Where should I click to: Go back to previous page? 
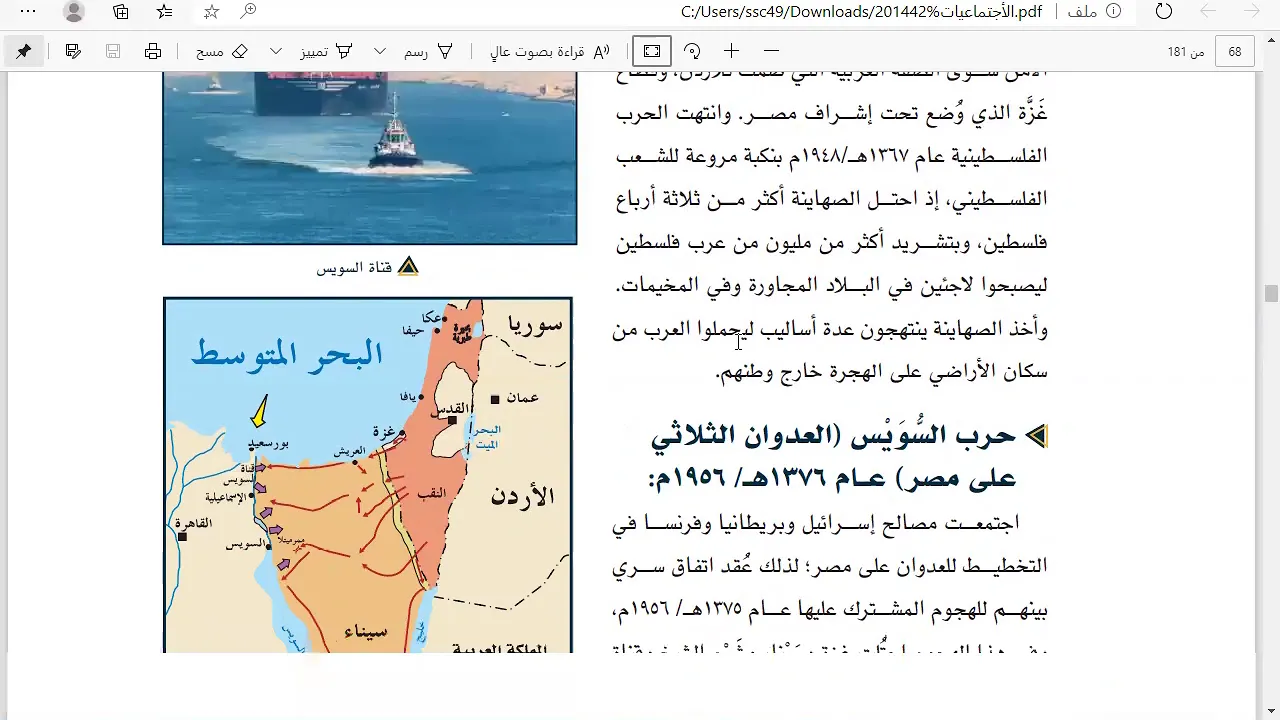point(1254,12)
